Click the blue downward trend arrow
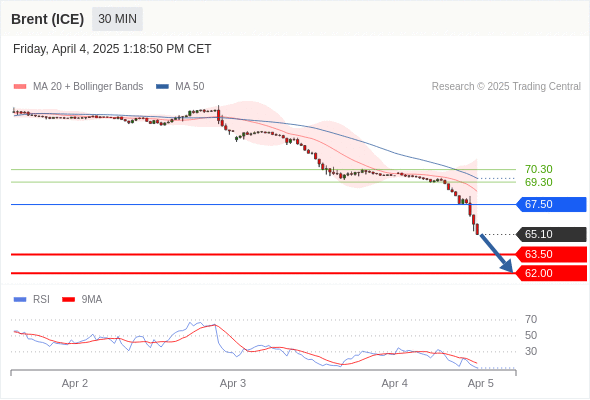This screenshot has height=400, width=590. (x=496, y=253)
